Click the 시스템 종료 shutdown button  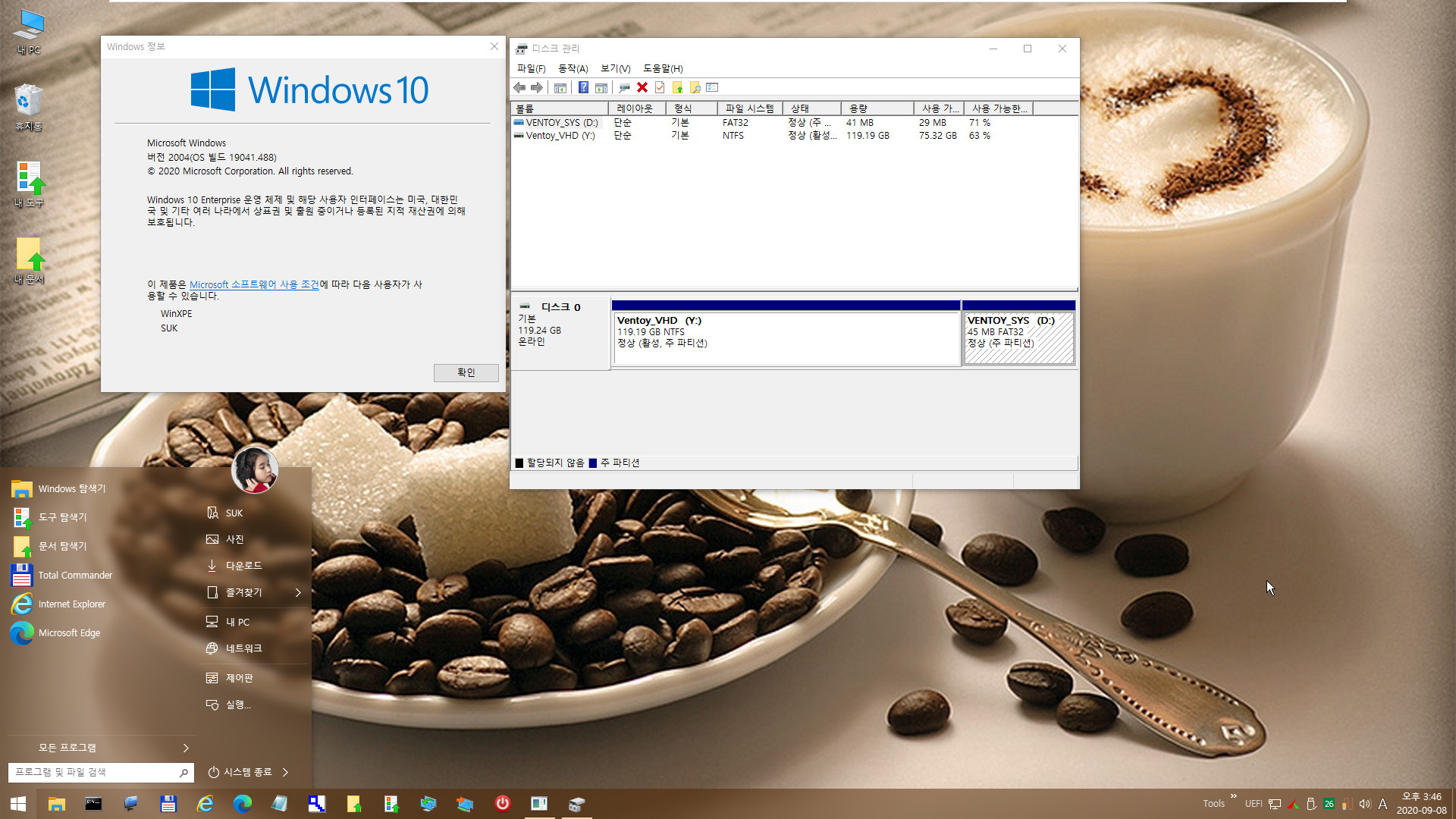click(x=240, y=772)
